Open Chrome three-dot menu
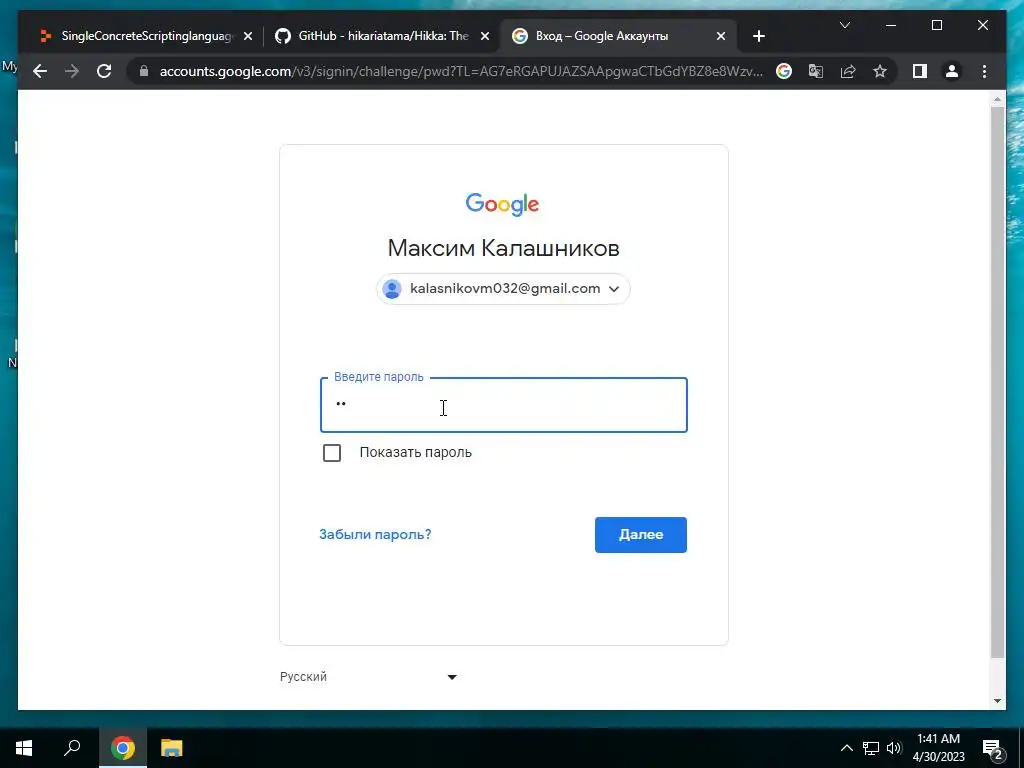This screenshot has height=768, width=1024. pos(984,71)
